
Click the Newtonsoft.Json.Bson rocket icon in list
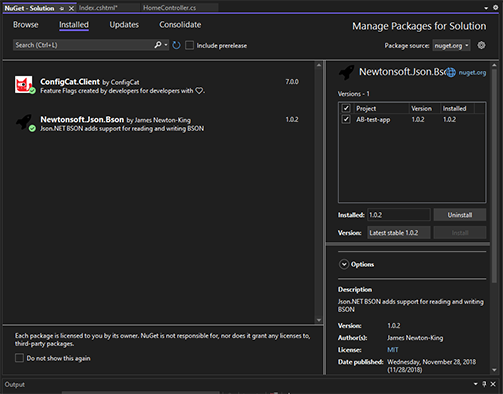[25, 122]
